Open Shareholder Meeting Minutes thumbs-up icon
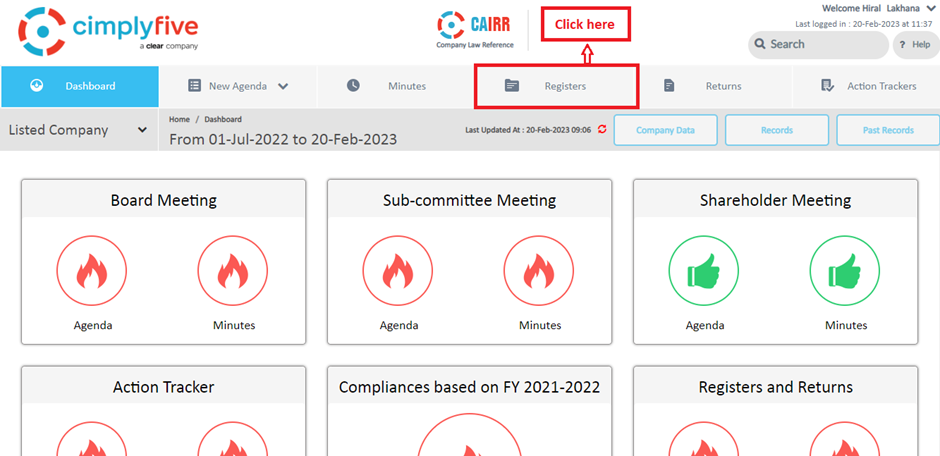Image resolution: width=940 pixels, height=456 pixels. pyautogui.click(x=845, y=270)
